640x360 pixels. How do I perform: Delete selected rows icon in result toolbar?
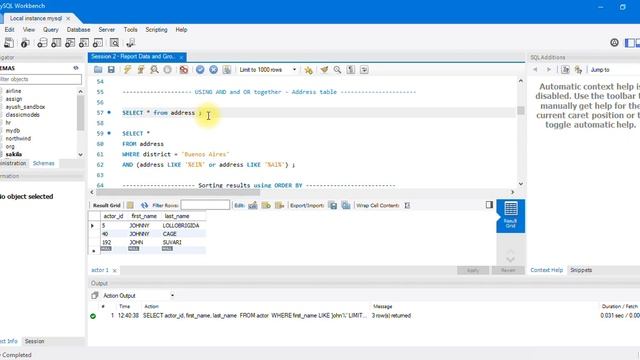(x=280, y=205)
